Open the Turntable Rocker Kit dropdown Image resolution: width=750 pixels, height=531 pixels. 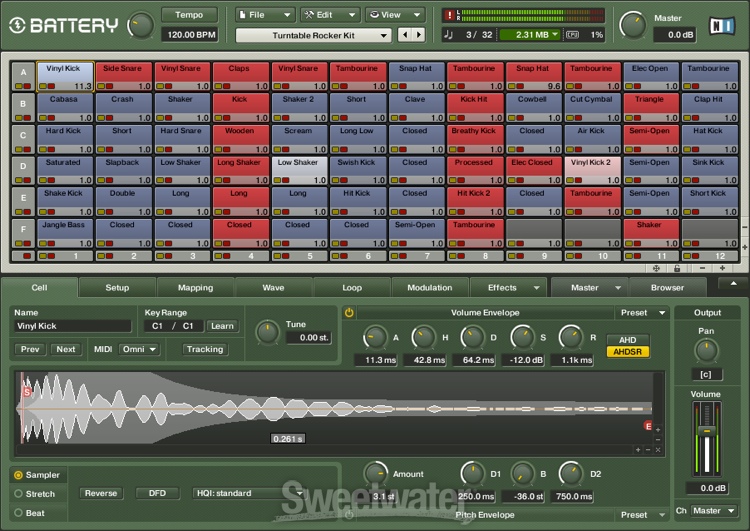pyautogui.click(x=313, y=35)
